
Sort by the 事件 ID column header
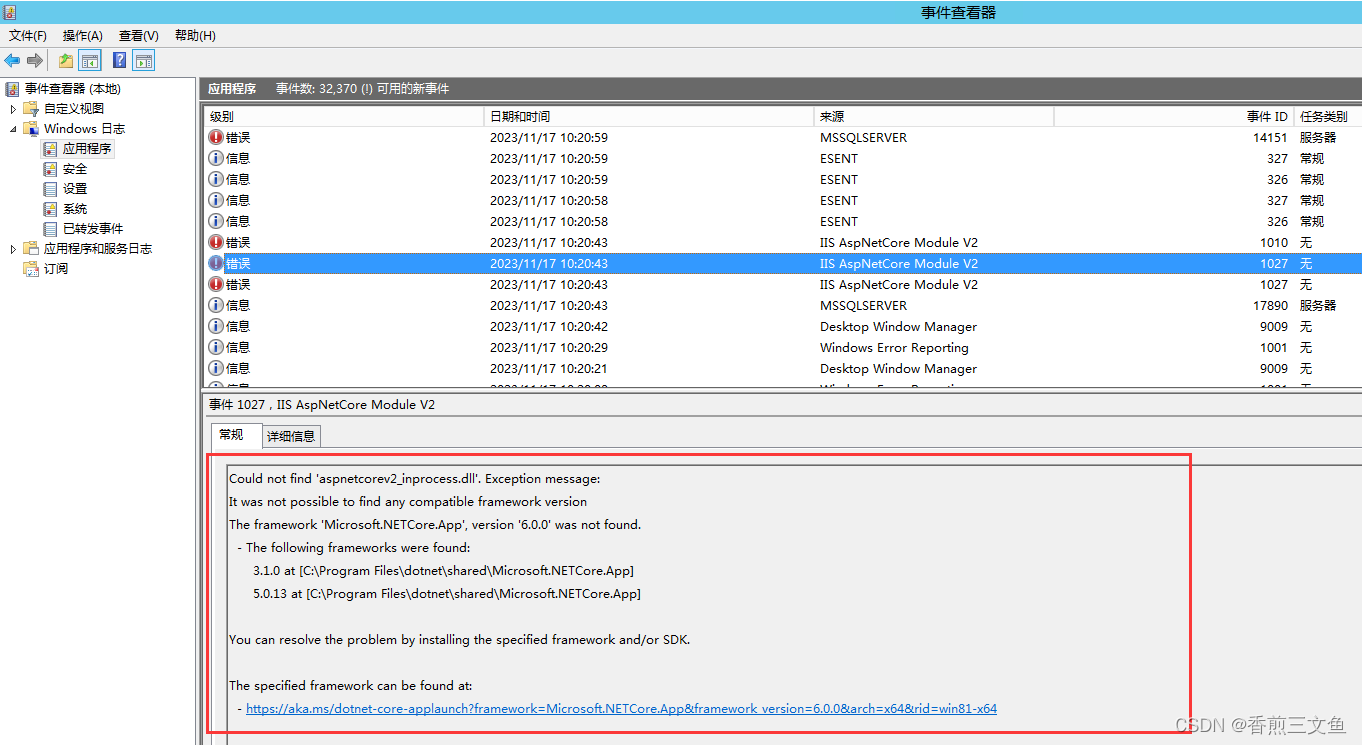pos(1174,117)
